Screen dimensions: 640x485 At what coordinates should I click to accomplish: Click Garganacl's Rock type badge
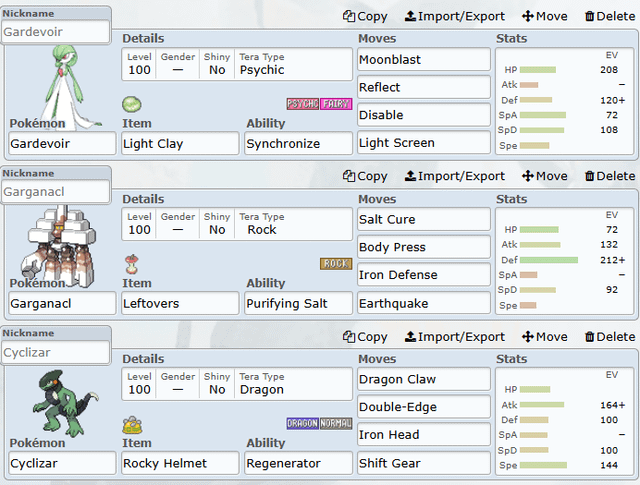(336, 264)
